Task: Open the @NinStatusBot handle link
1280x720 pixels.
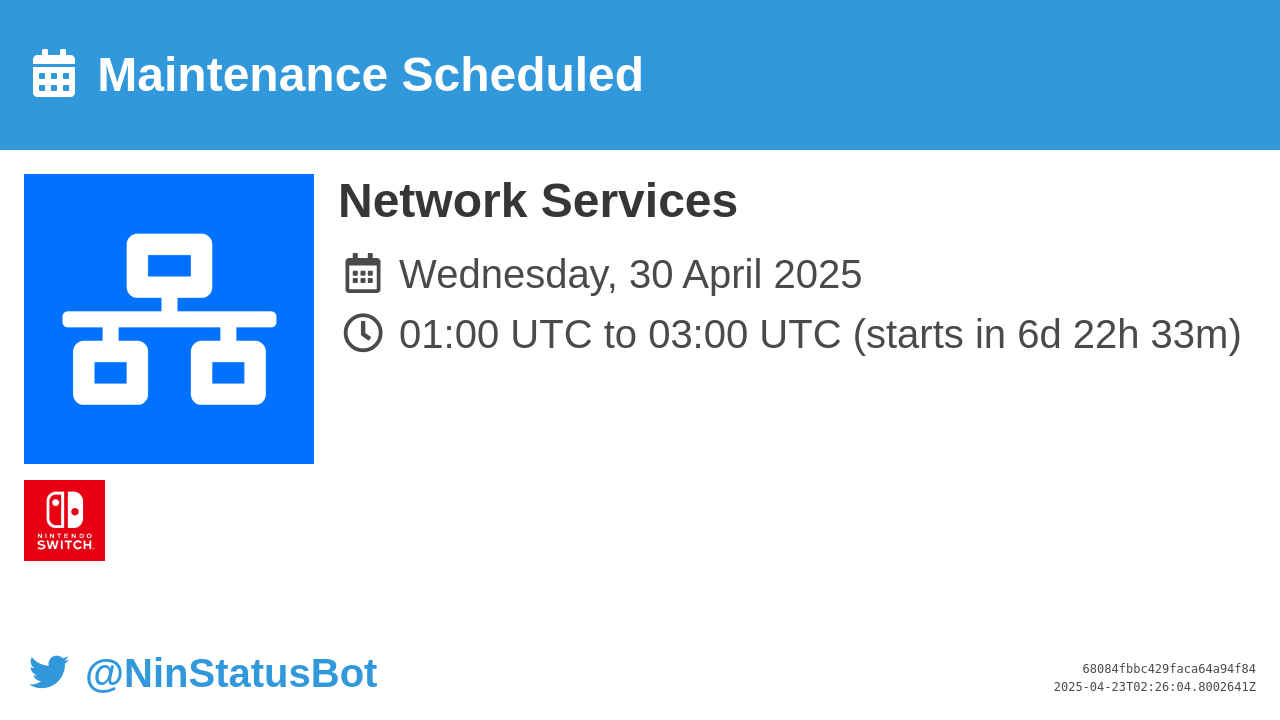Action: 231,673
